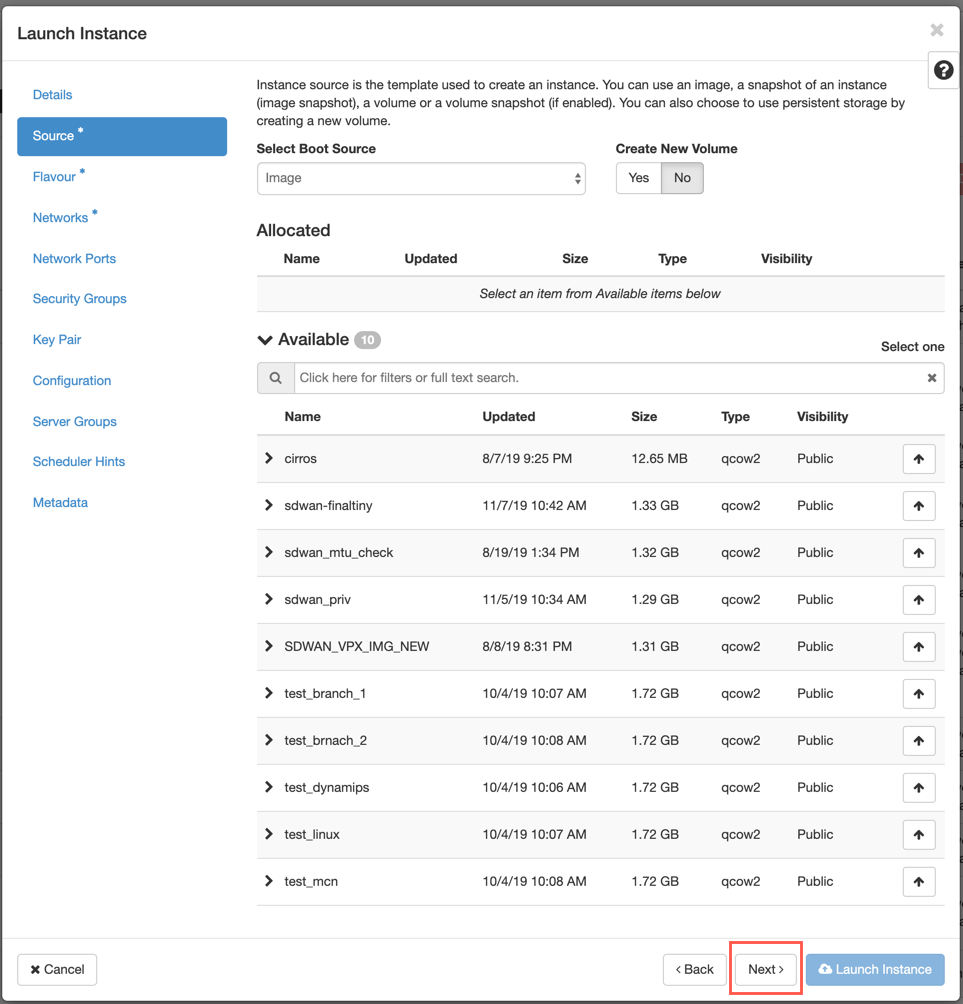This screenshot has height=1004, width=963.
Task: Click the Next button
Action: [766, 969]
